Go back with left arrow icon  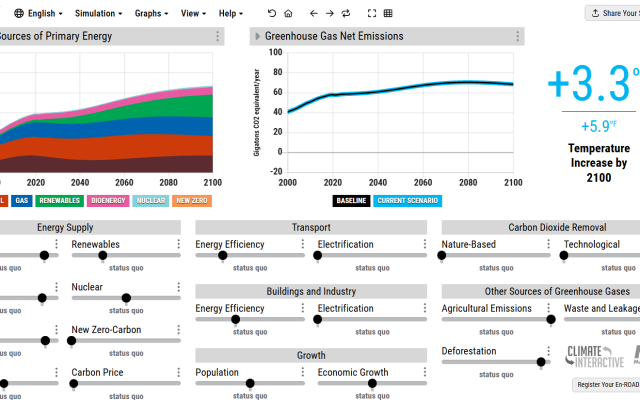[313, 13]
